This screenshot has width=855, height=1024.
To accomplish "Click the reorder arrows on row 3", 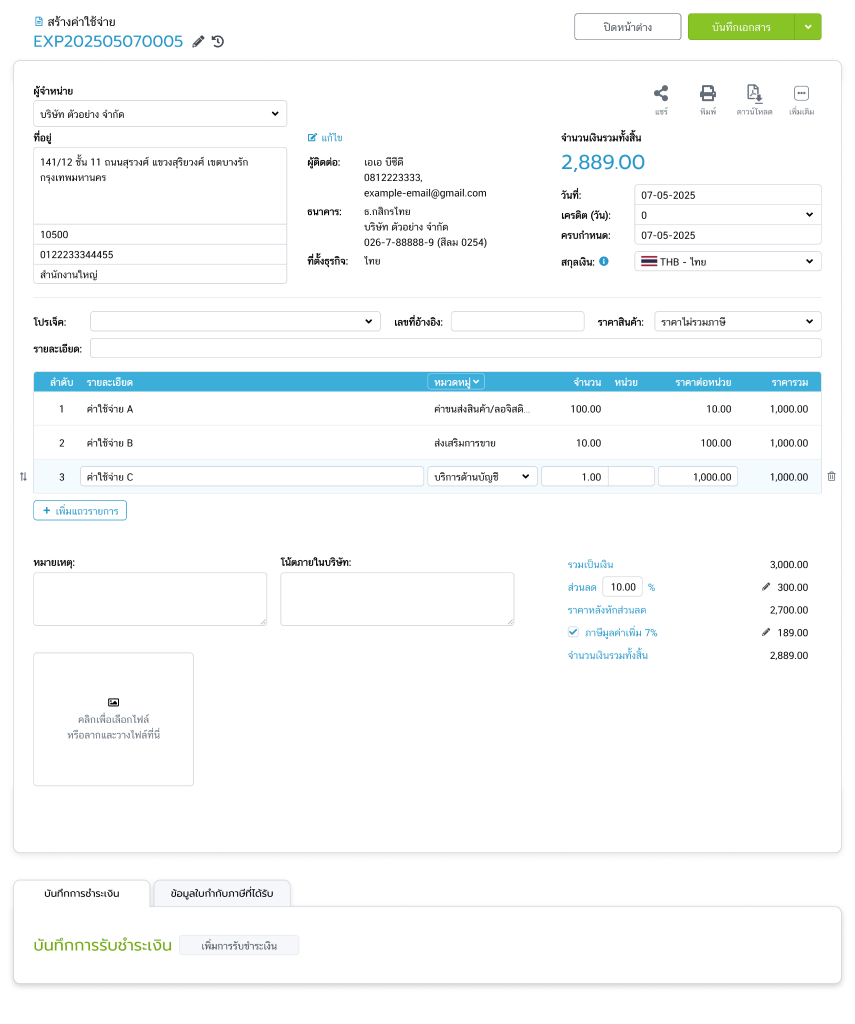I will click(23, 477).
